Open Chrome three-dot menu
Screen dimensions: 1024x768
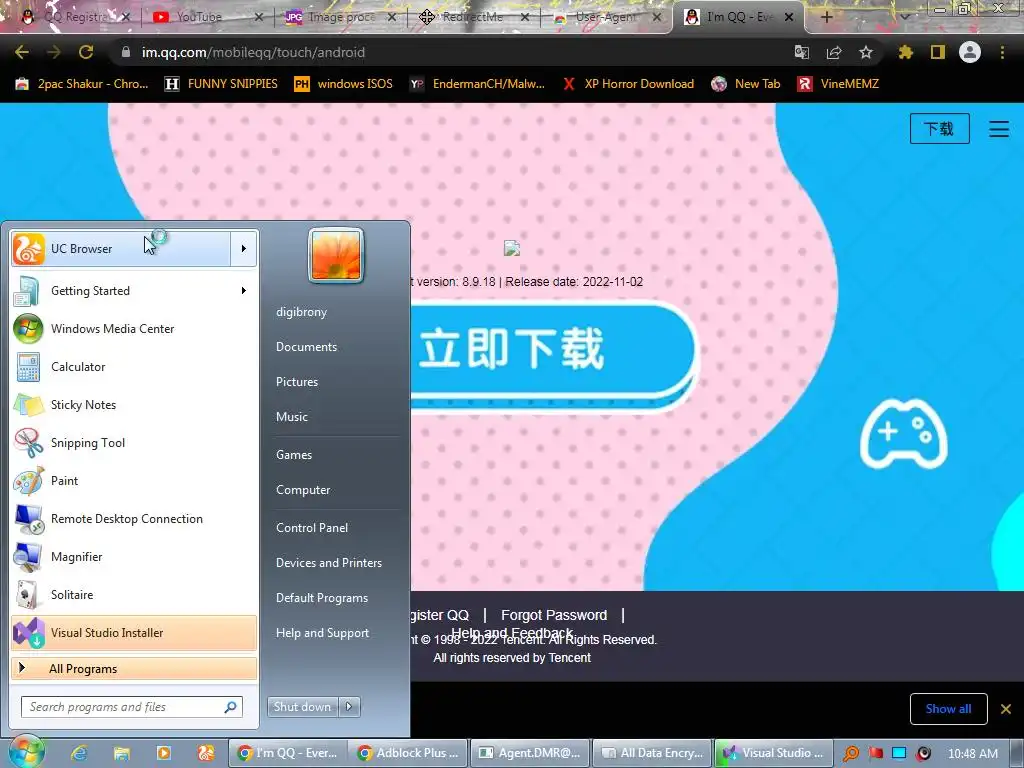tap(1002, 52)
